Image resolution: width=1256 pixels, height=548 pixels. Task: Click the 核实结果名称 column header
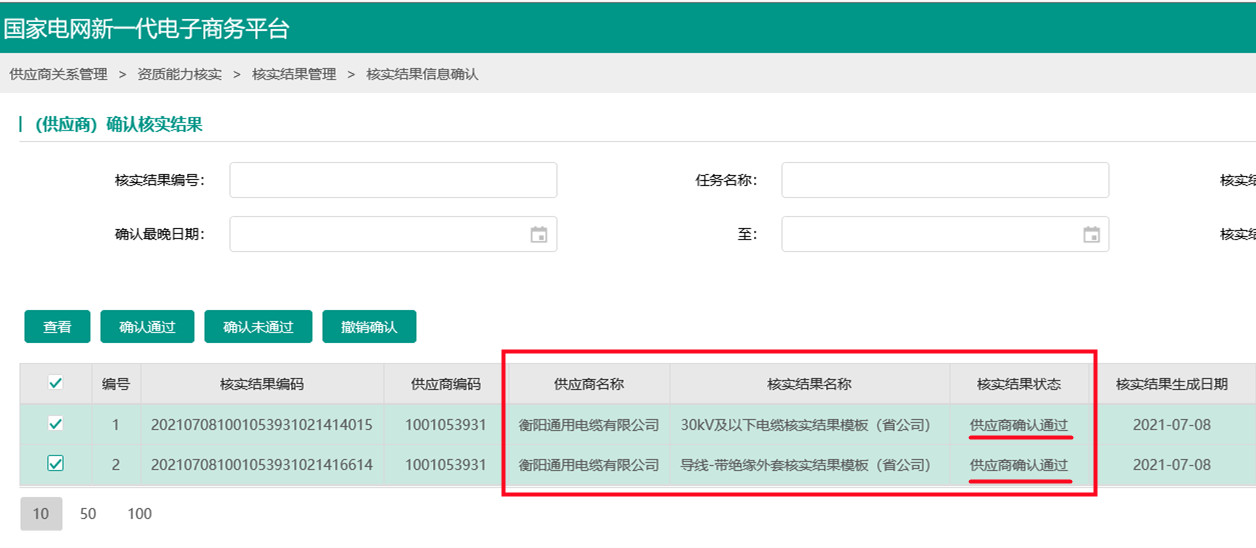809,384
